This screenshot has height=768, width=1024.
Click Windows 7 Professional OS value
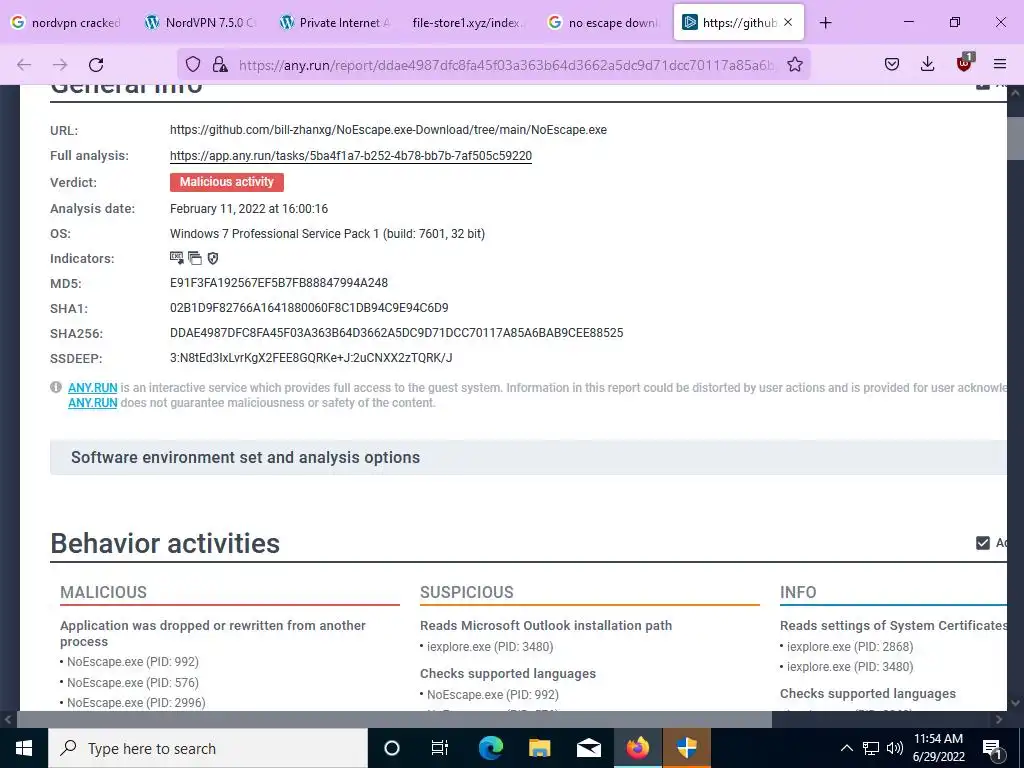[x=327, y=233]
